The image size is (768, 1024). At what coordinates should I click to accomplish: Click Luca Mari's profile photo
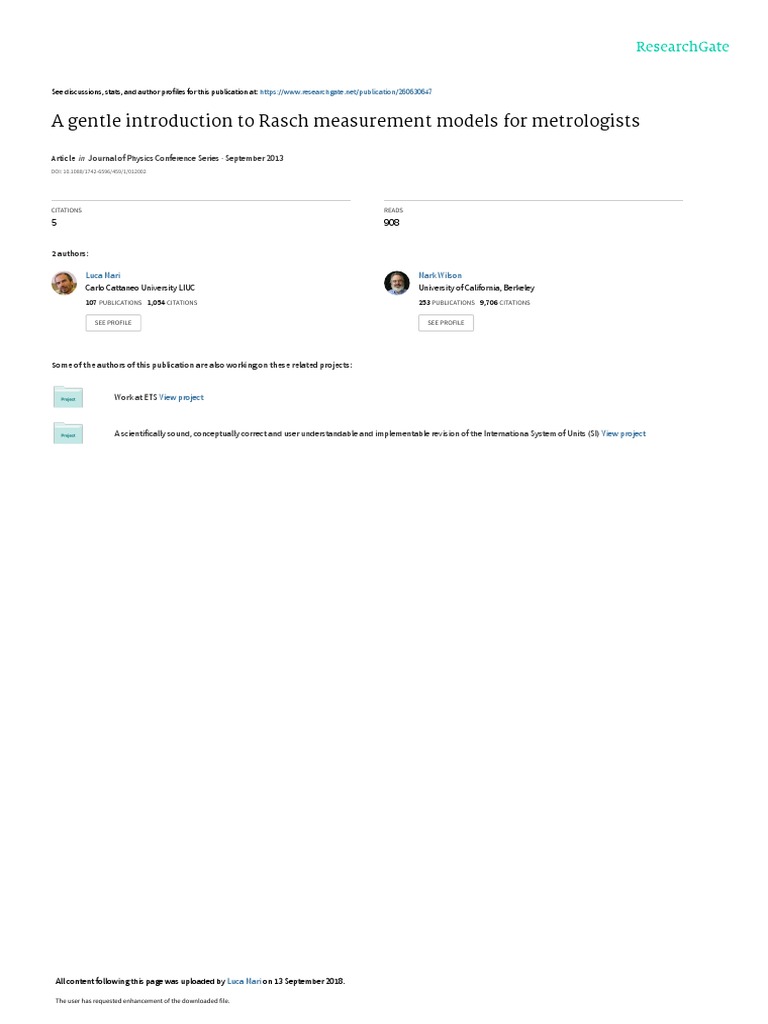[64, 283]
